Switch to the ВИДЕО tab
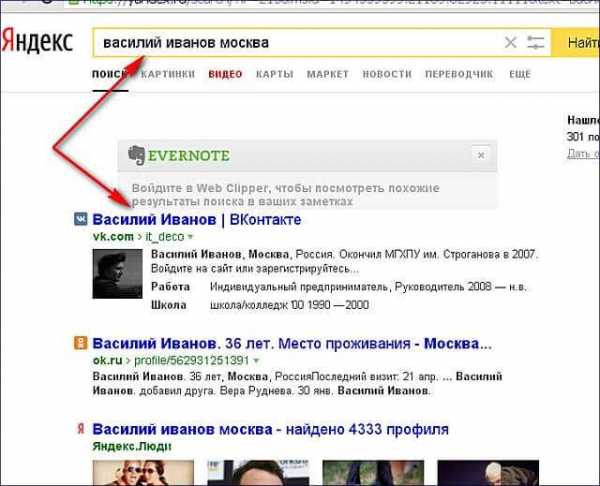The height and width of the screenshot is (486, 600). click(x=225, y=74)
